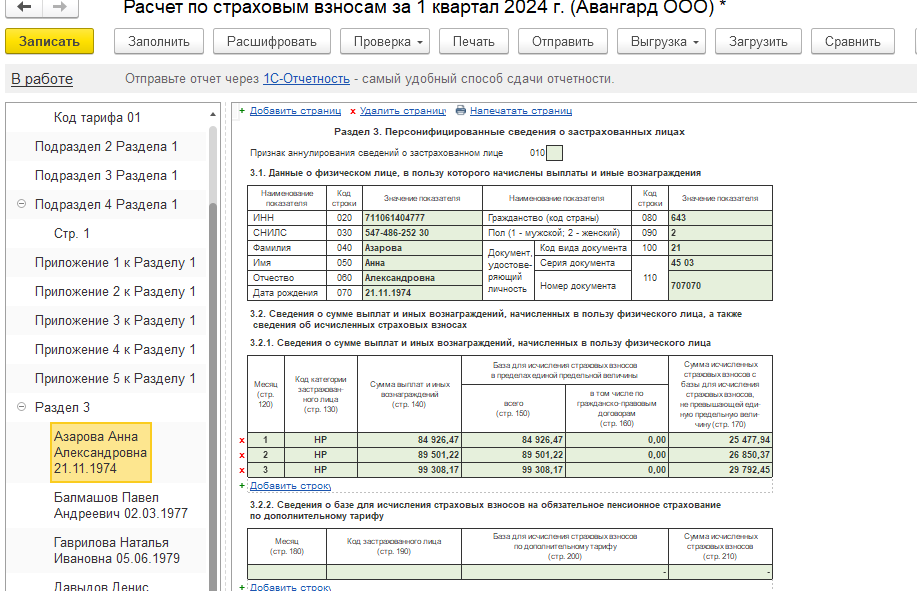Viewport: 917px width, 591px height.
Task: Click the green plus under table 3.2.1
Action: click(x=242, y=486)
